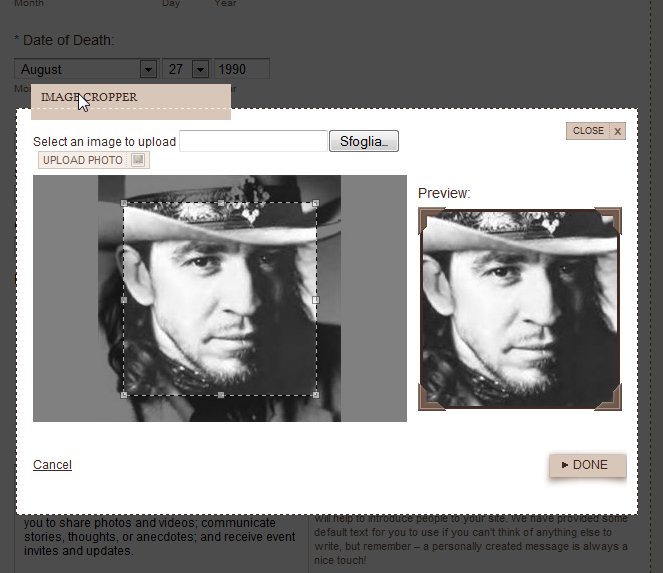The height and width of the screenshot is (573, 663).
Task: Click the left-middle crop handle
Action: tap(124, 300)
